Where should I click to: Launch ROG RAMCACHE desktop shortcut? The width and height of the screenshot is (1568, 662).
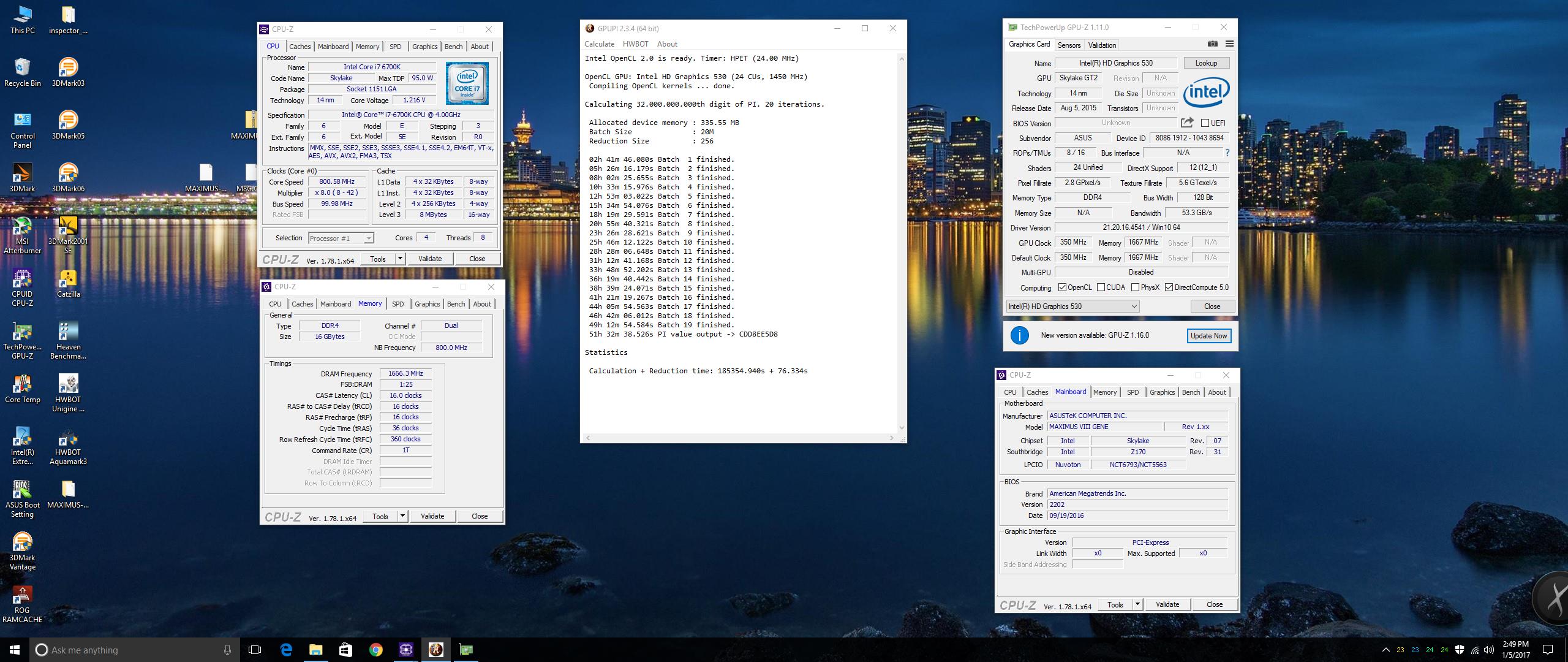click(x=23, y=604)
